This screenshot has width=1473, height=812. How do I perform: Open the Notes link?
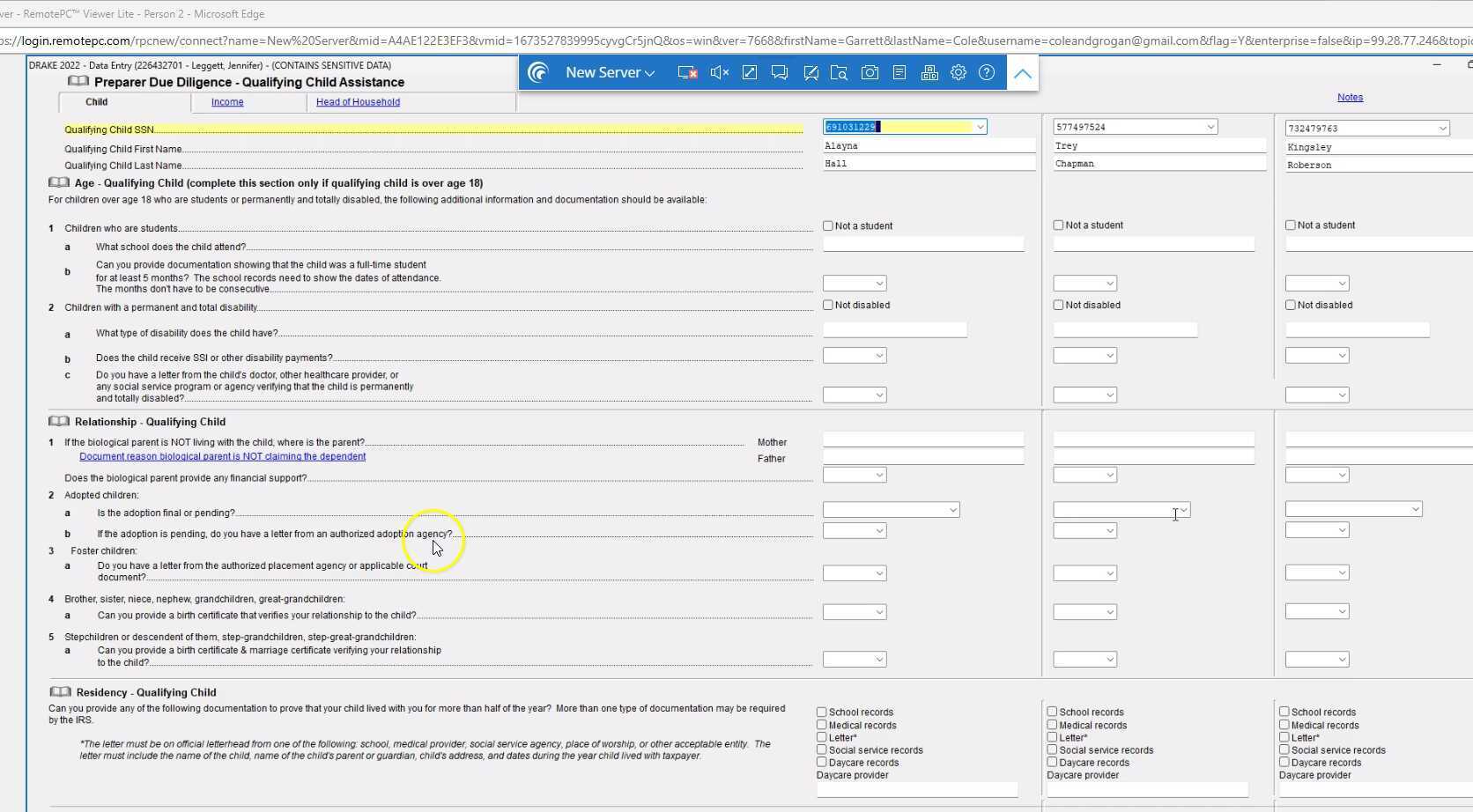point(1349,98)
